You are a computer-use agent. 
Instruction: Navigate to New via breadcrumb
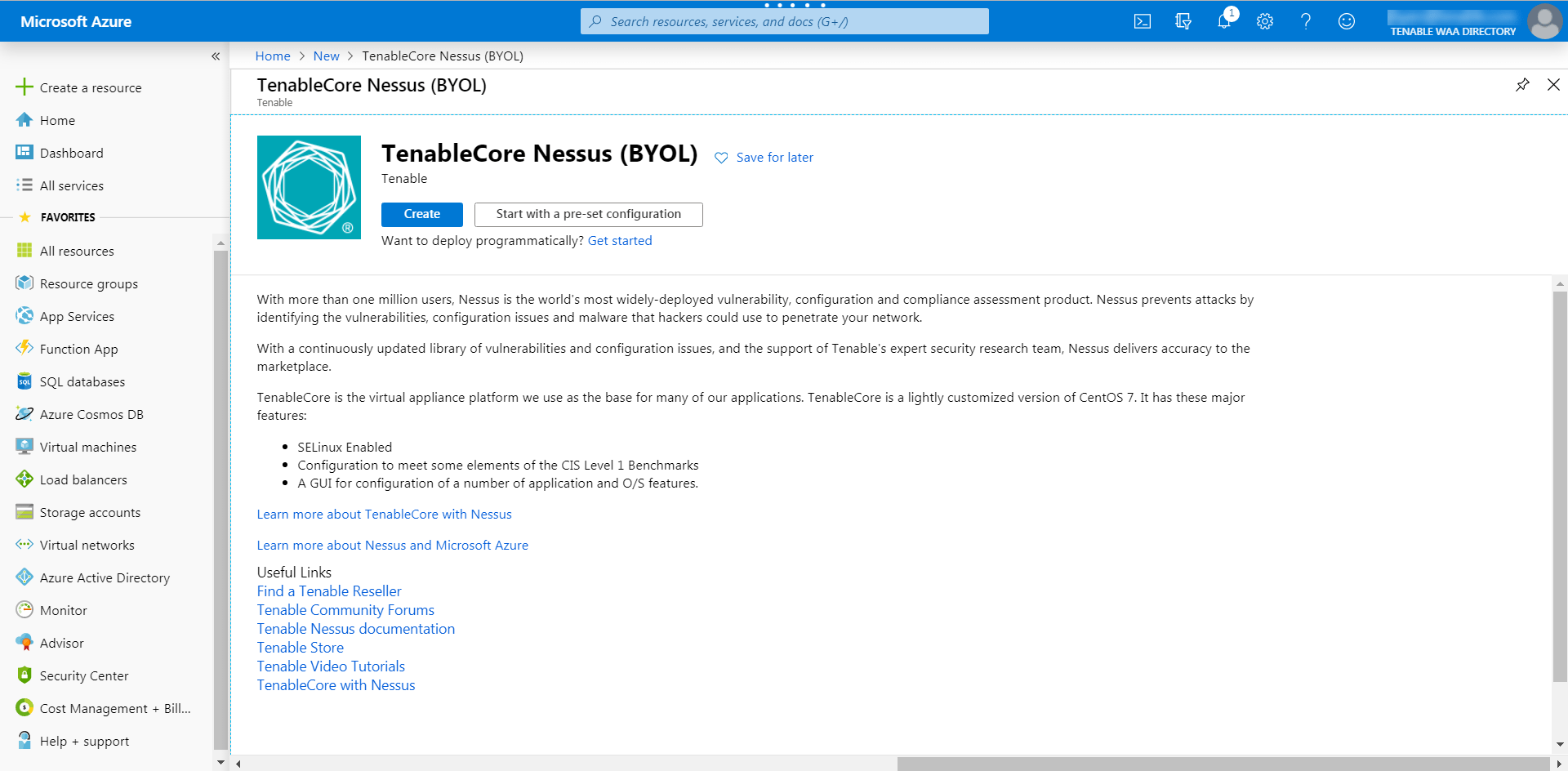326,56
